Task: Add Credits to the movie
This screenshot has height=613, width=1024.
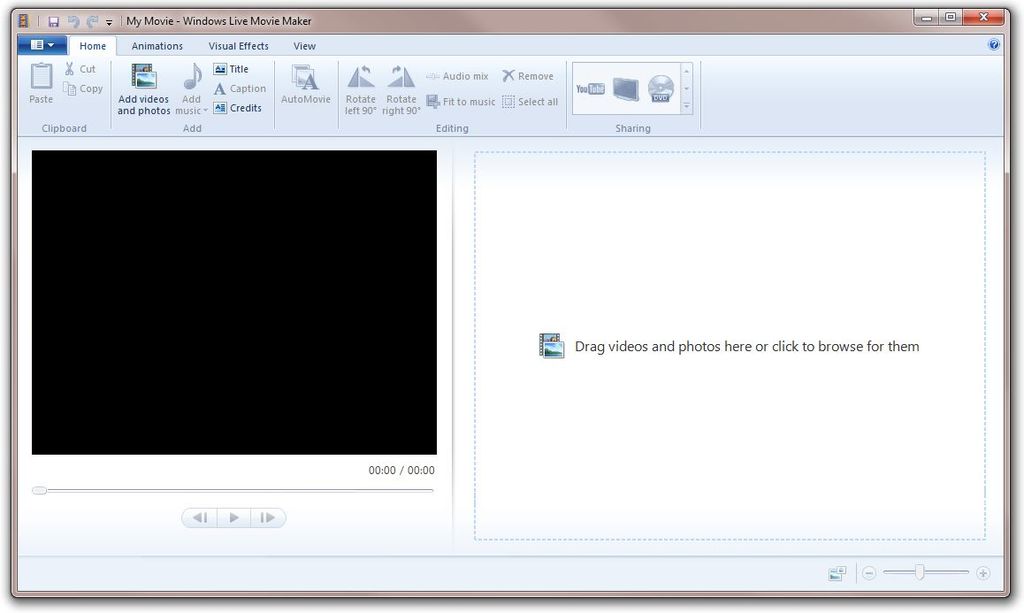Action: (x=238, y=108)
